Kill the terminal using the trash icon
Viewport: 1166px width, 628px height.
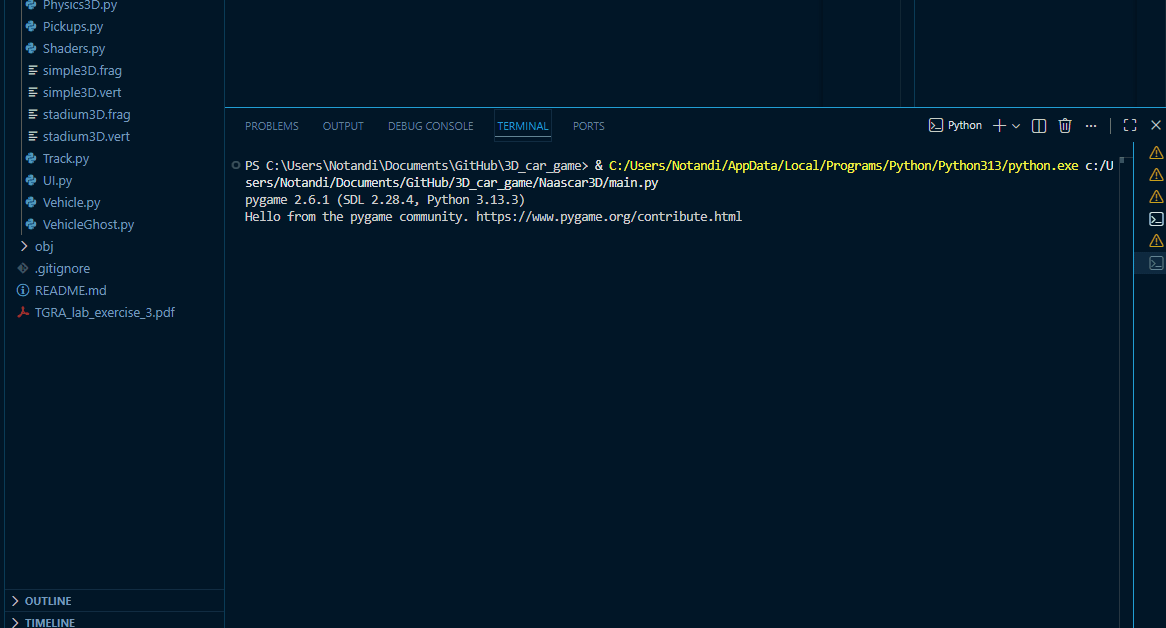pyautogui.click(x=1065, y=126)
